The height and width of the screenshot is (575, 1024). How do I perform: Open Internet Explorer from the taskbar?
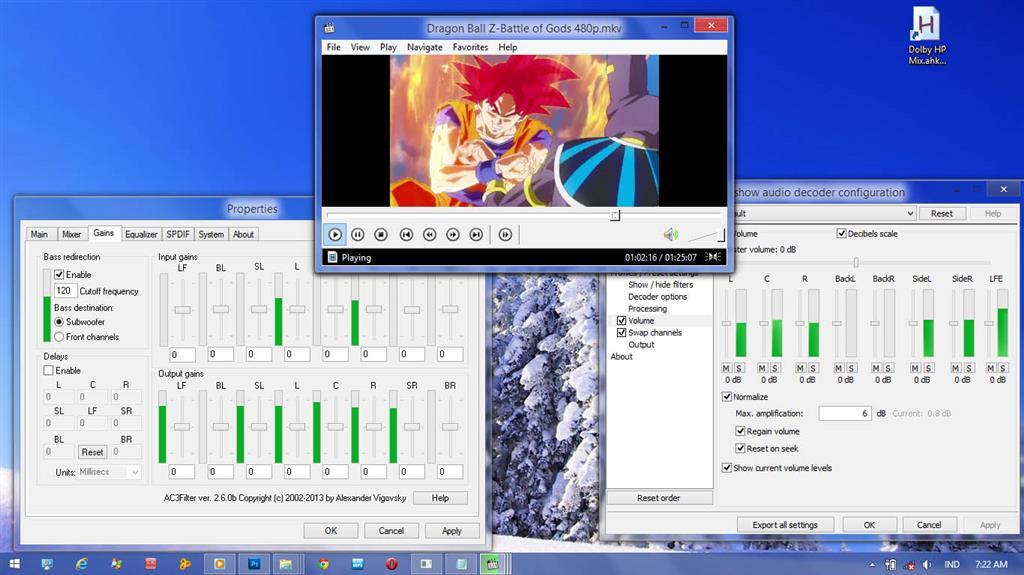click(81, 564)
